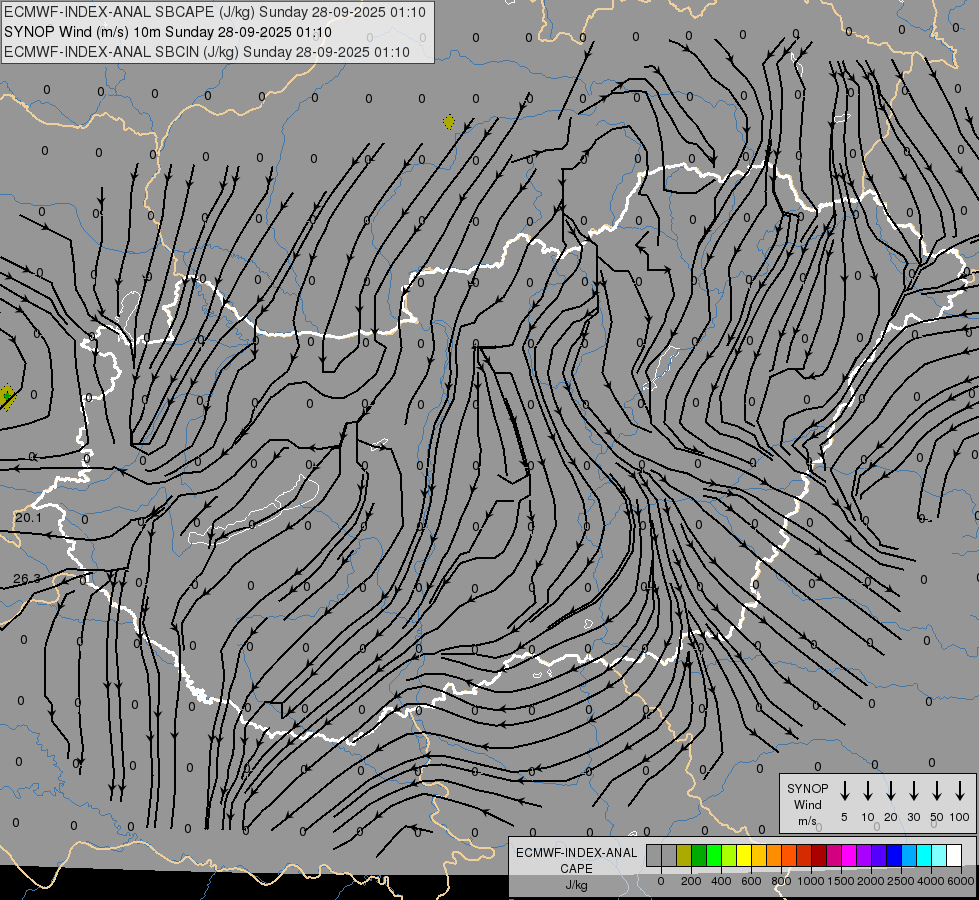Click the wind legend arrow above 20

(x=890, y=791)
